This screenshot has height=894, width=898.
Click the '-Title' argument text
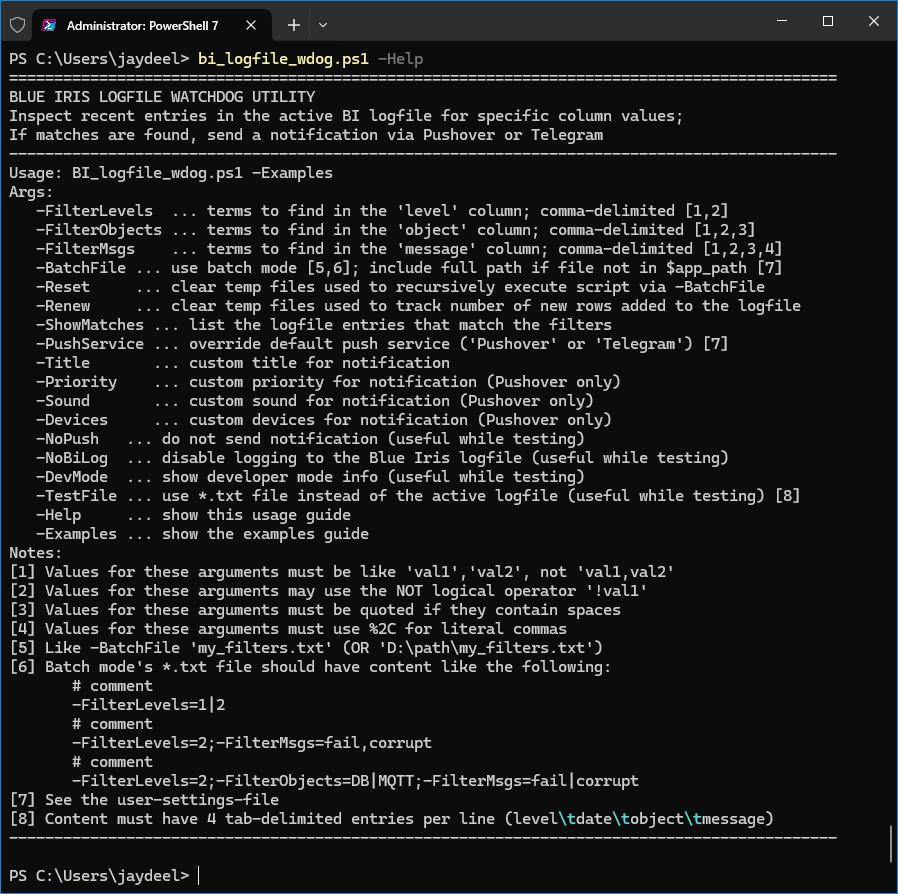coord(63,363)
